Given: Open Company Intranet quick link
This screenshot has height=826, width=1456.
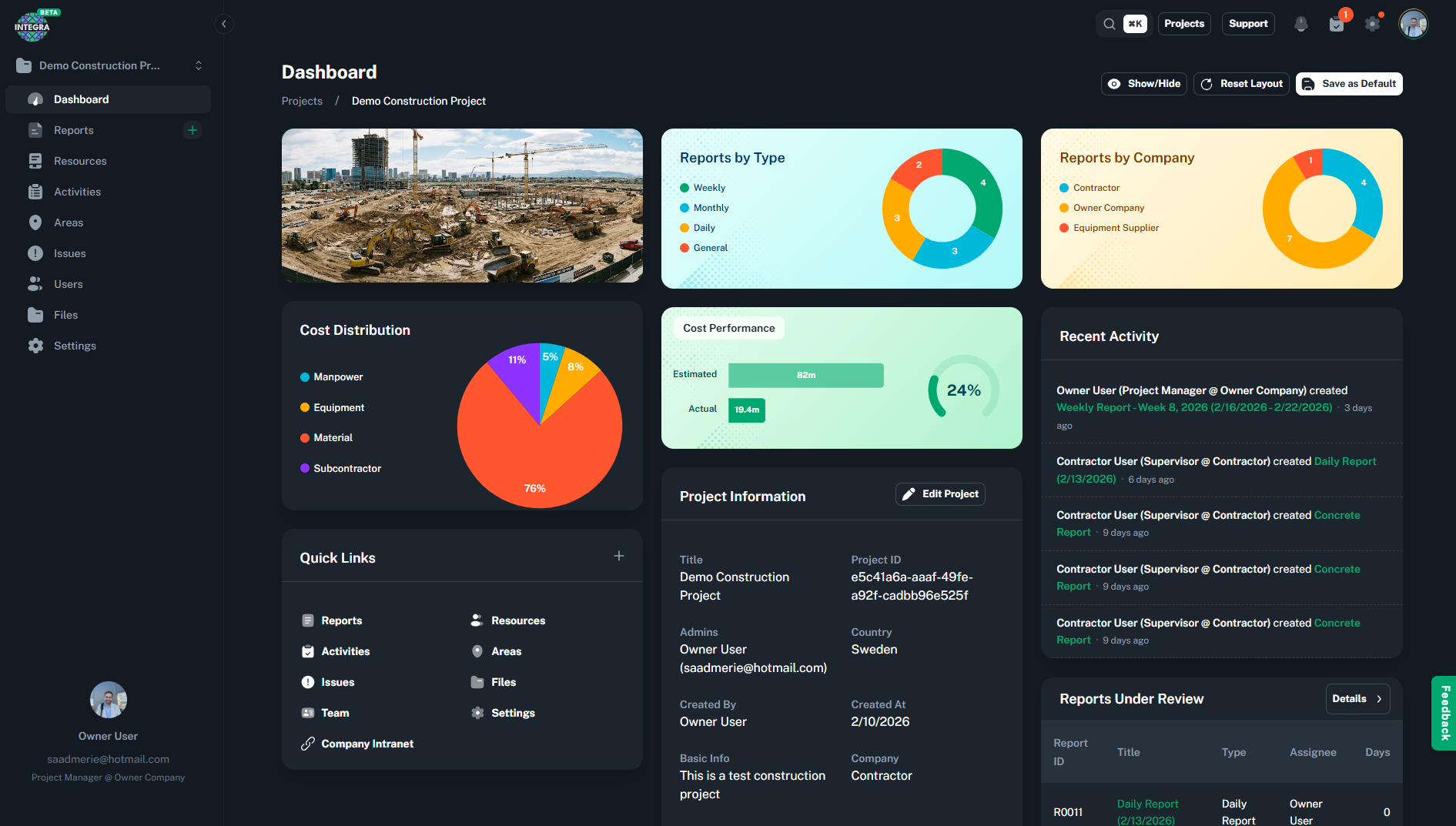Looking at the screenshot, I should tap(357, 744).
